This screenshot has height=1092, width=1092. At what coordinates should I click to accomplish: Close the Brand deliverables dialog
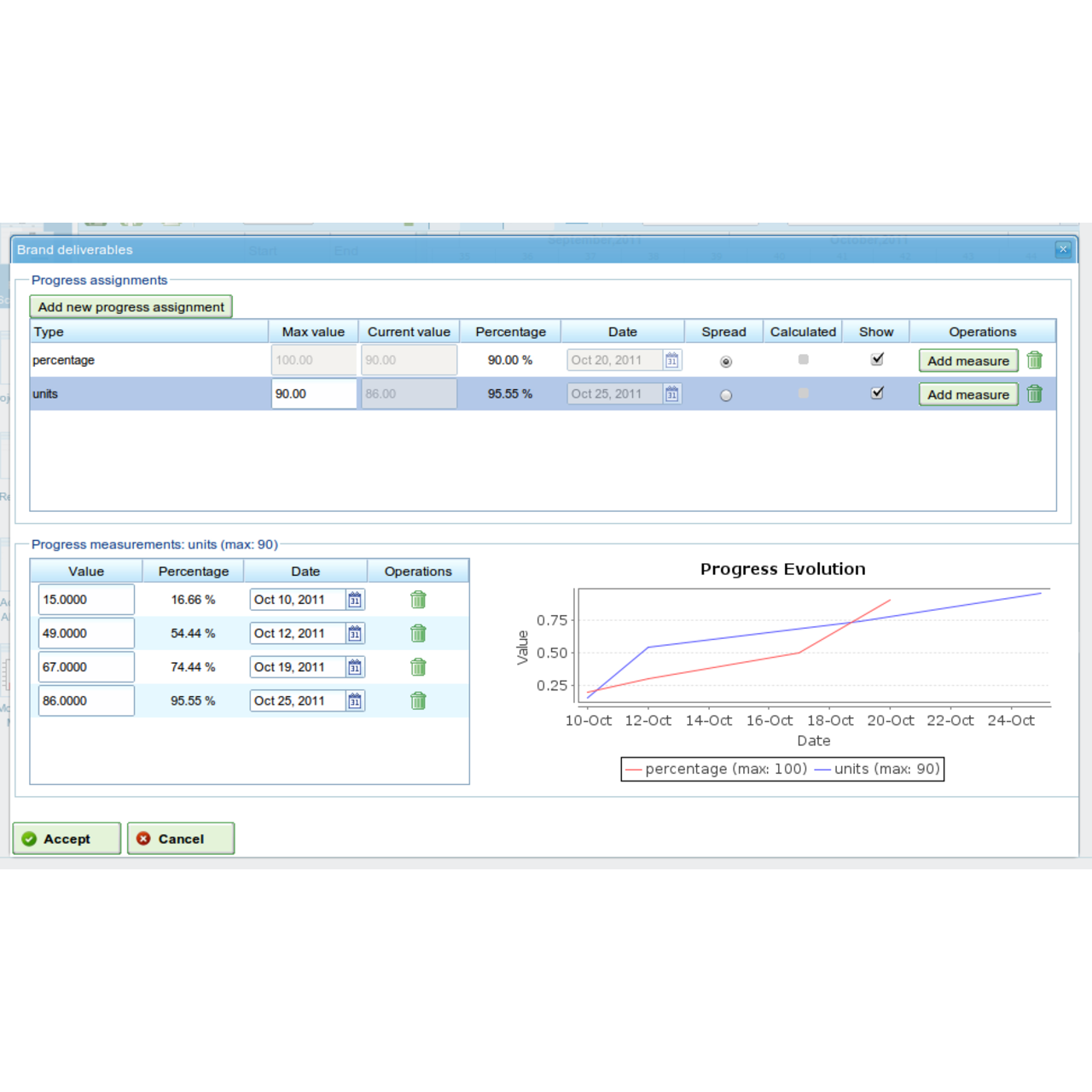[1063, 249]
